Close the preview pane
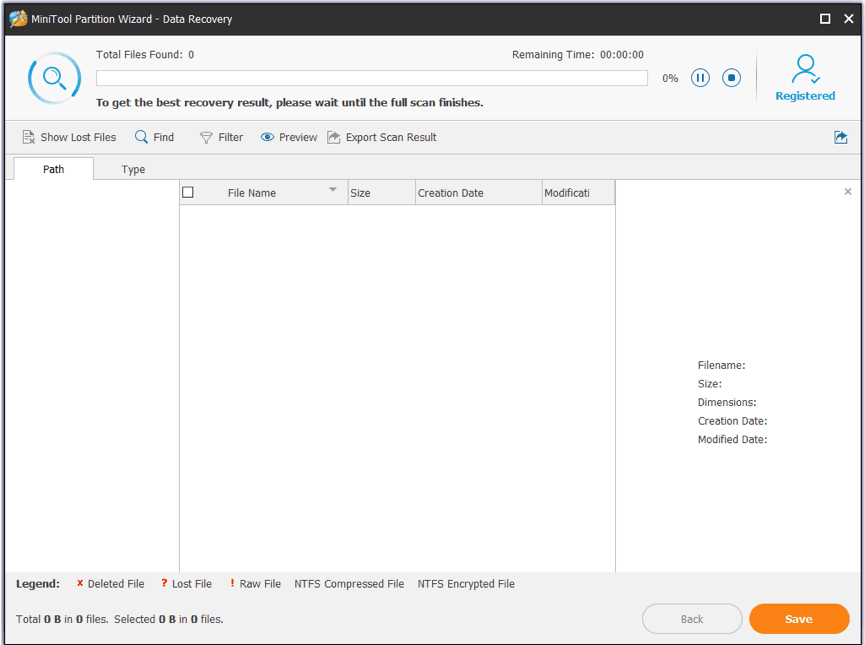The height and width of the screenshot is (645, 865). click(x=848, y=191)
